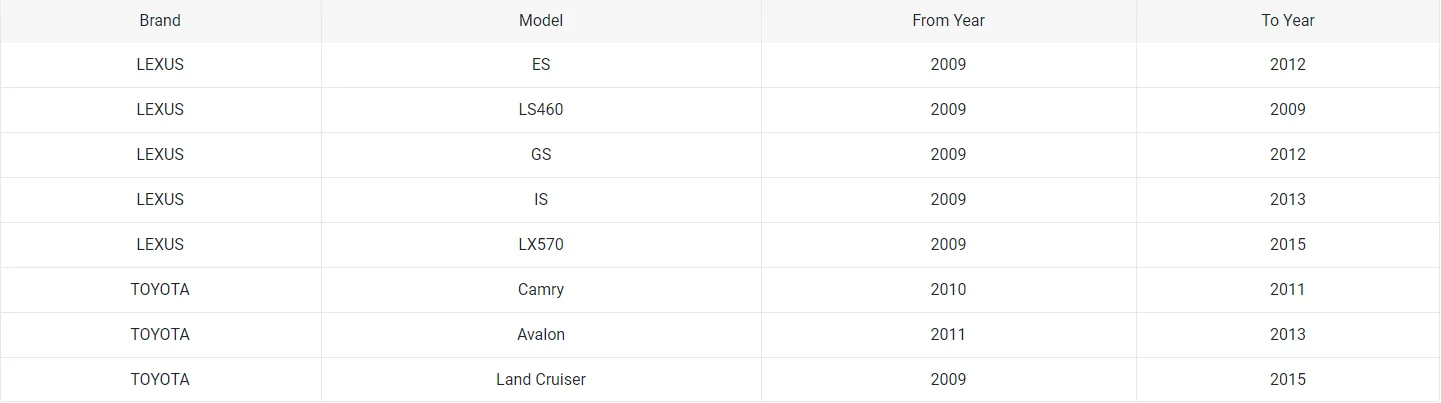
Task: Select the IS model cell
Action: click(541, 200)
